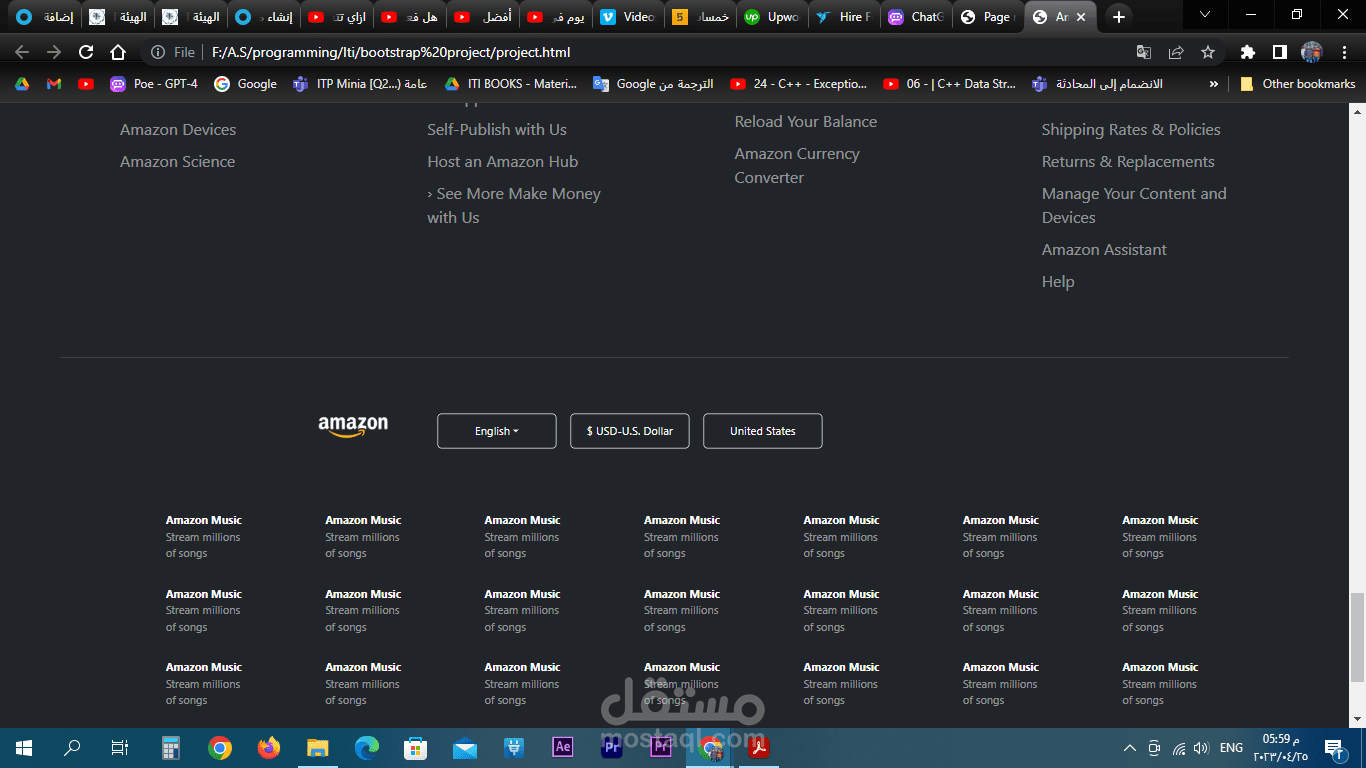The height and width of the screenshot is (768, 1366).
Task: Click the Amazon logo in the footer
Action: point(353,427)
